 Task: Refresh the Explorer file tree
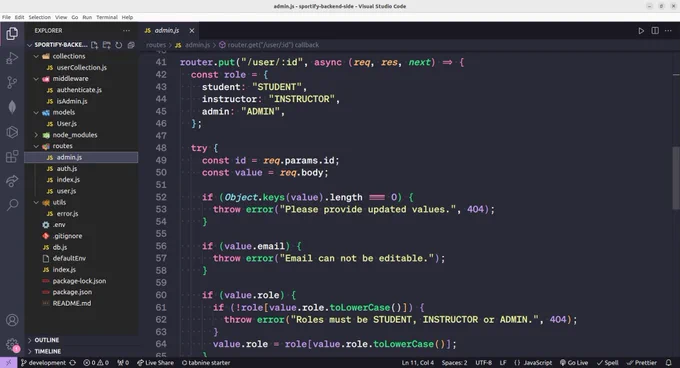118,45
